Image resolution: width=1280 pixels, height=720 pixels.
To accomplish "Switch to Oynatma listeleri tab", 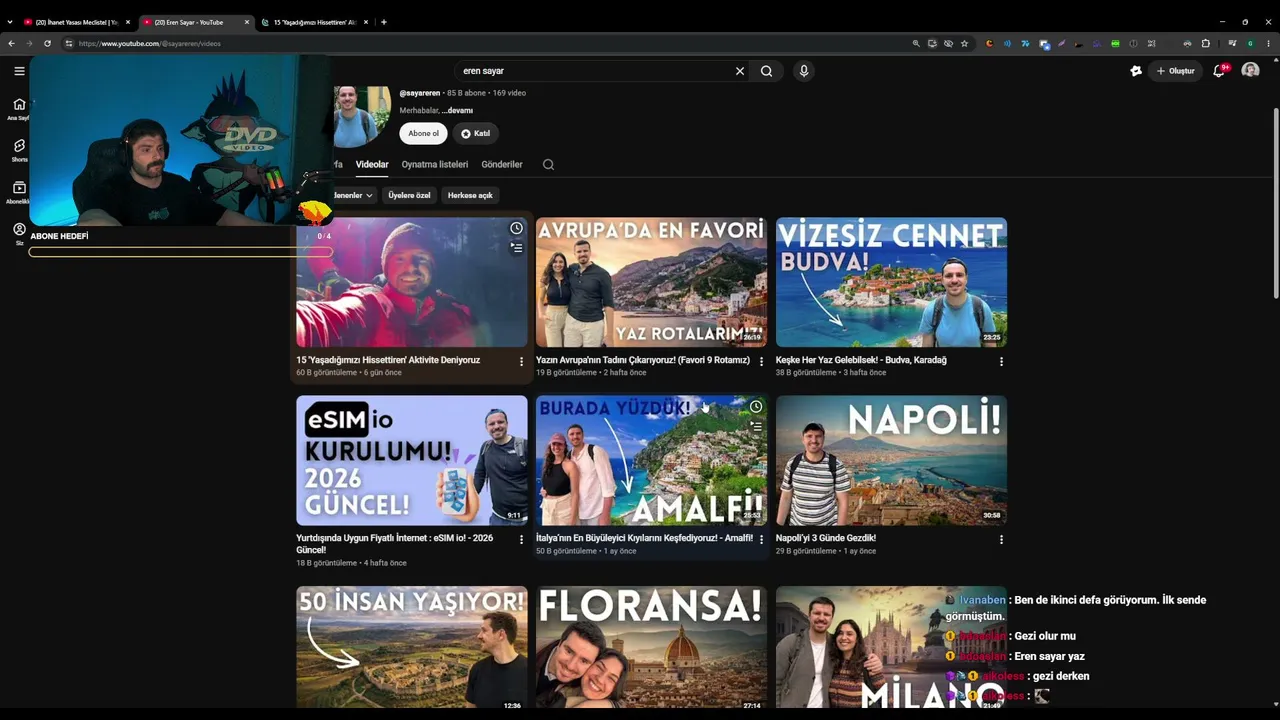I will pos(435,164).
